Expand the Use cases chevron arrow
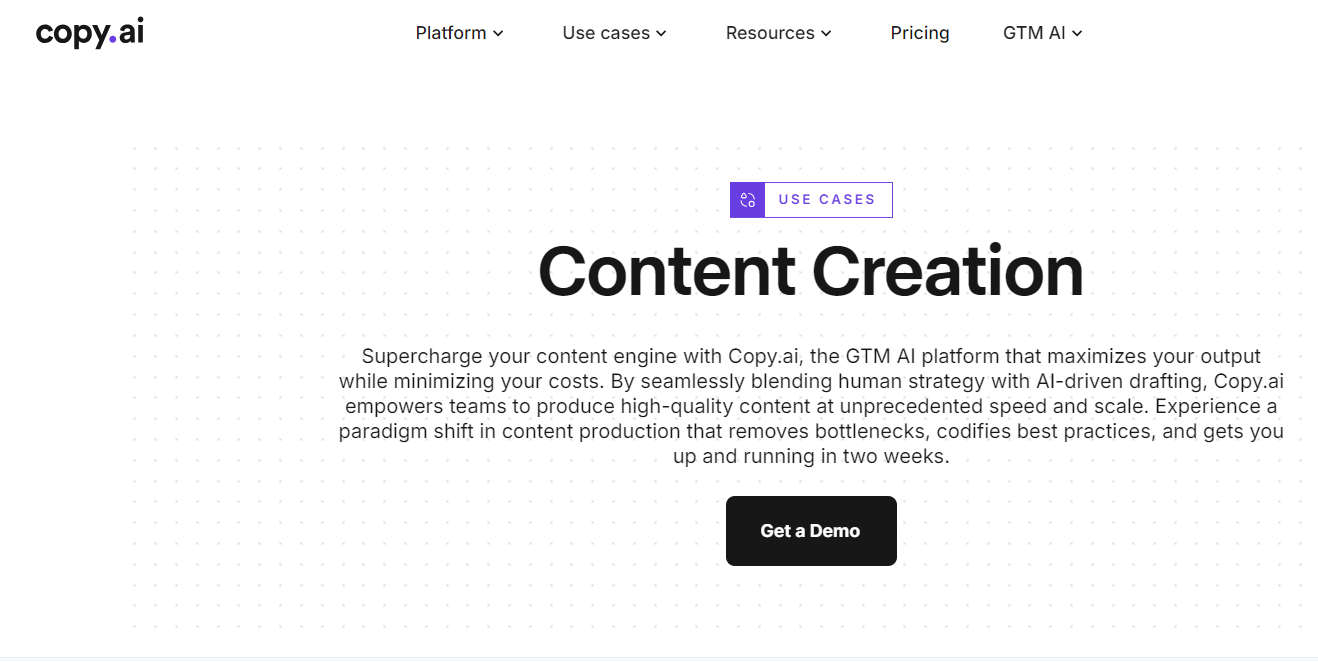The width and height of the screenshot is (1318, 662). tap(661, 34)
